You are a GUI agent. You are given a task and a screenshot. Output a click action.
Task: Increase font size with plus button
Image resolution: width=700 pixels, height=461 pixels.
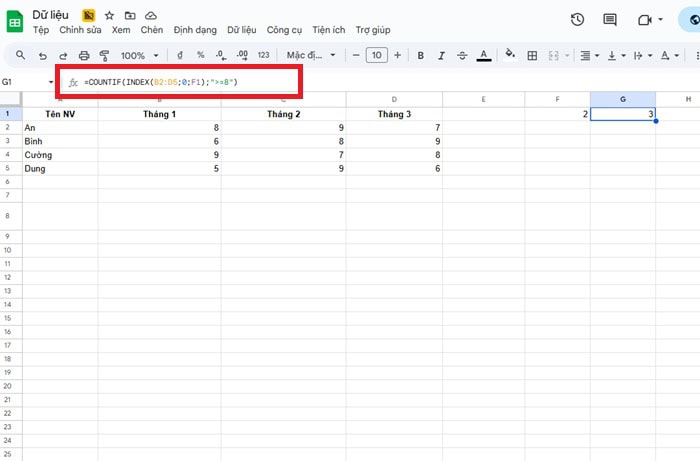tap(397, 55)
